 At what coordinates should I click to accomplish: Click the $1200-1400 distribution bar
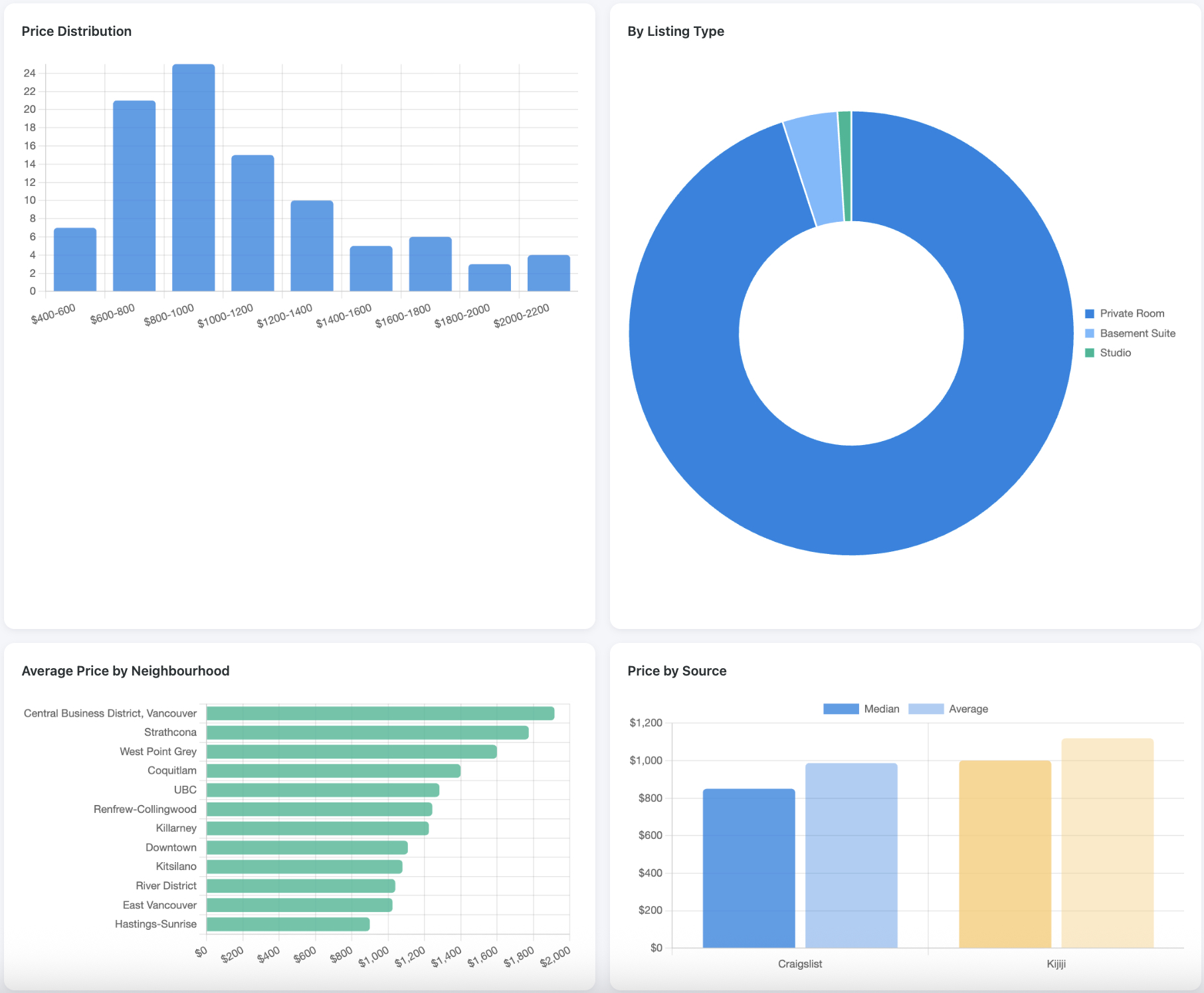[x=312, y=246]
